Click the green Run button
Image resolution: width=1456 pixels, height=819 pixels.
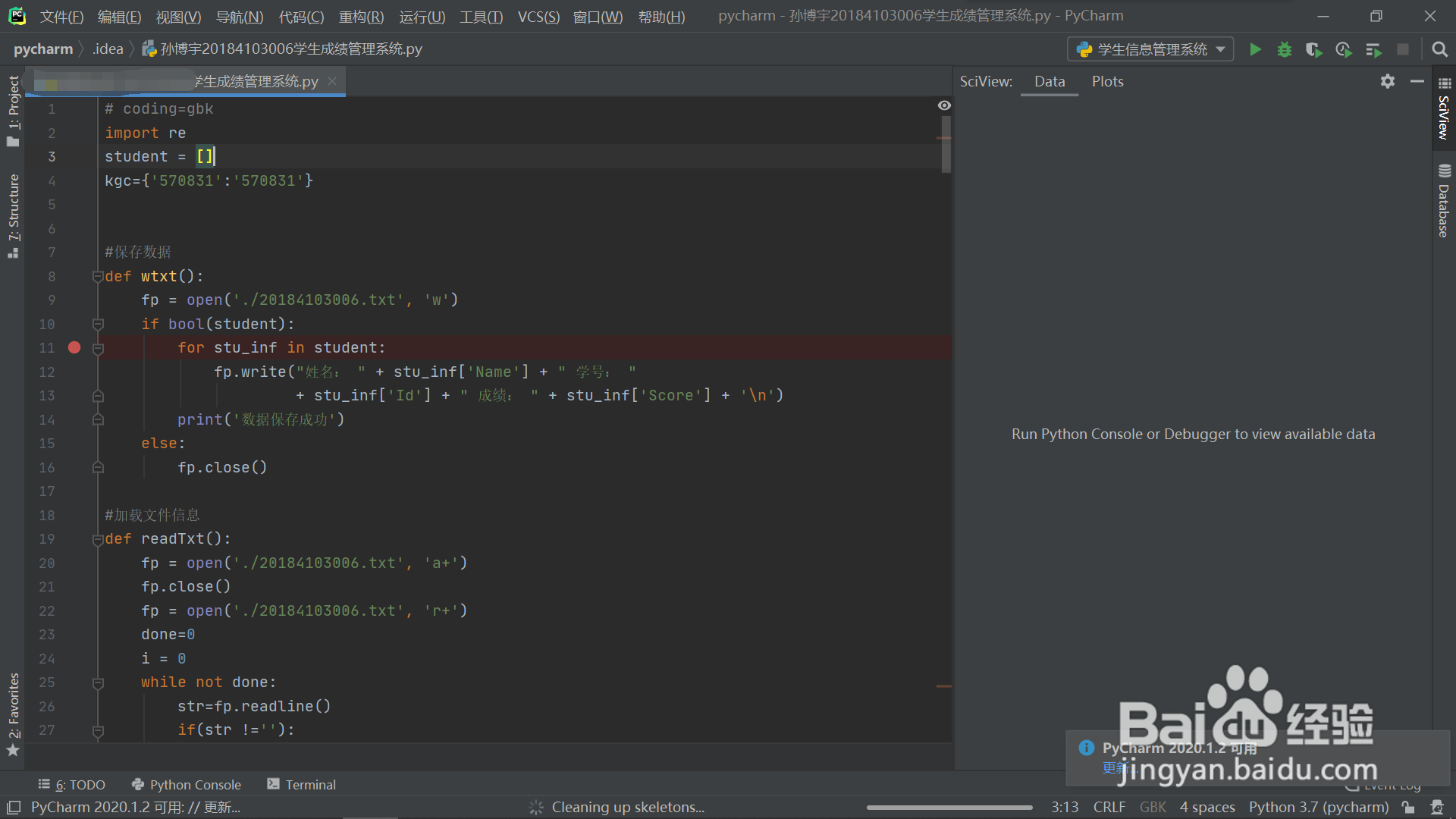click(1255, 49)
